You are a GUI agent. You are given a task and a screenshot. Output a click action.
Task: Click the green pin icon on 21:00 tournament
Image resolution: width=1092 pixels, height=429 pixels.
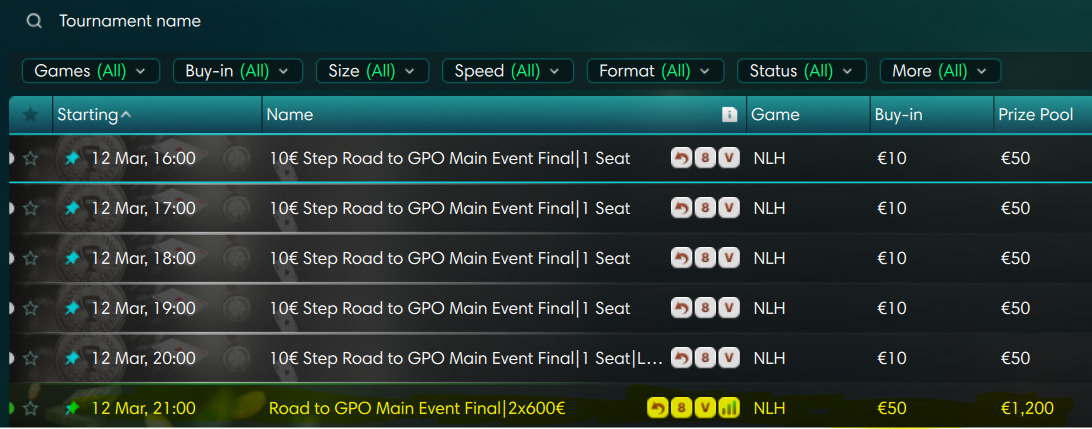[72, 408]
